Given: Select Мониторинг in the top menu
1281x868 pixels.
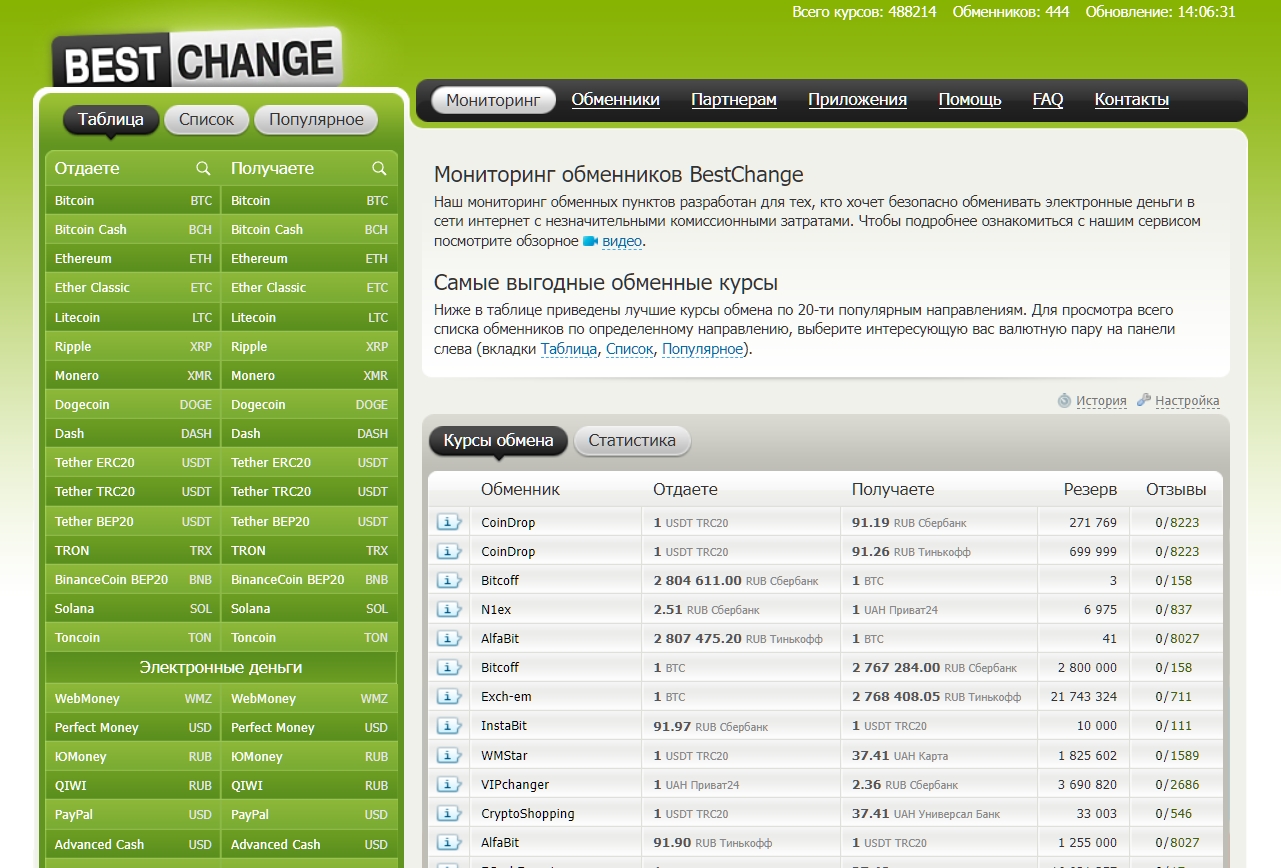Looking at the screenshot, I should tap(493, 100).
